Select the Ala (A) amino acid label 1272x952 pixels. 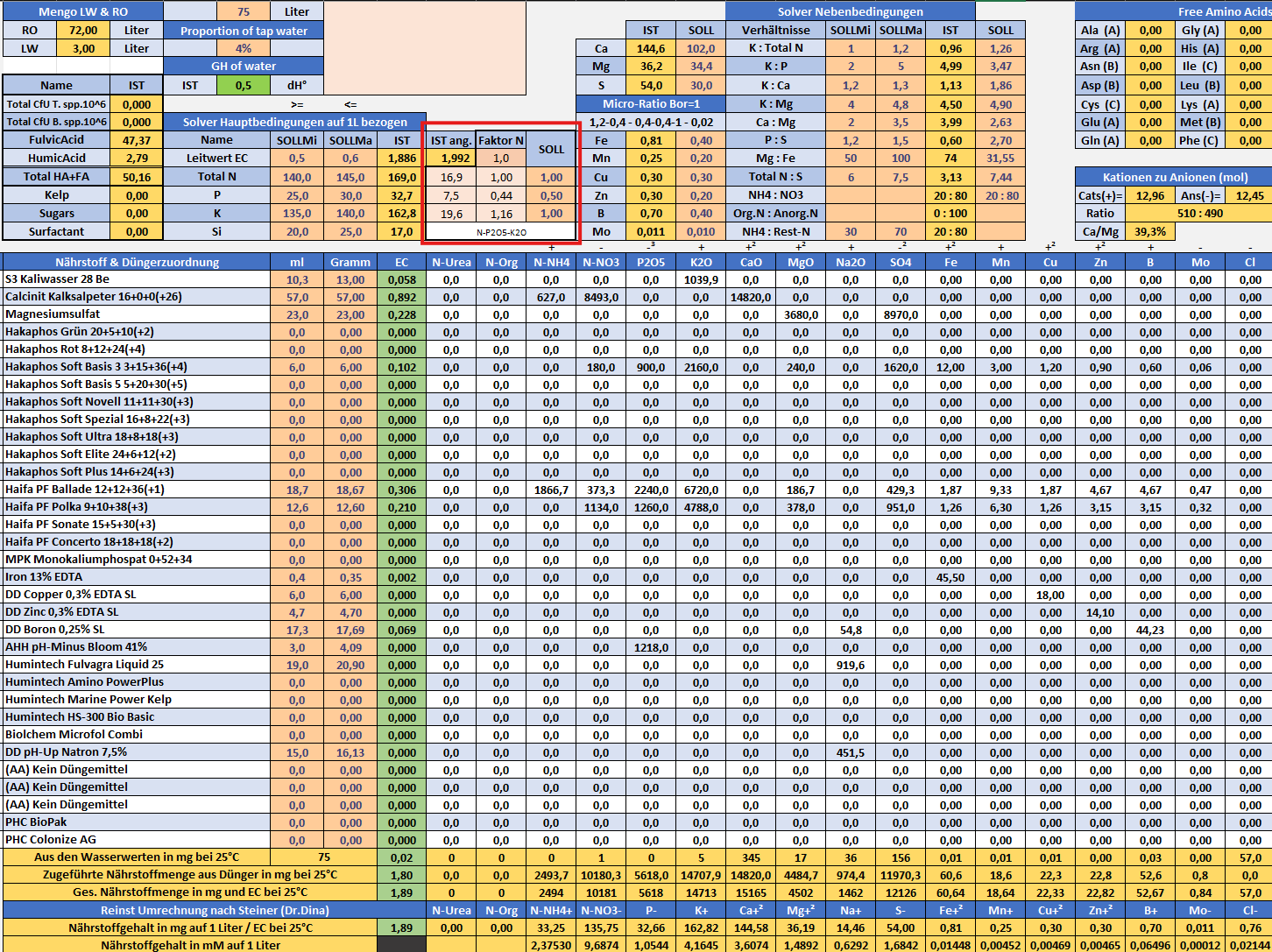point(1100,30)
